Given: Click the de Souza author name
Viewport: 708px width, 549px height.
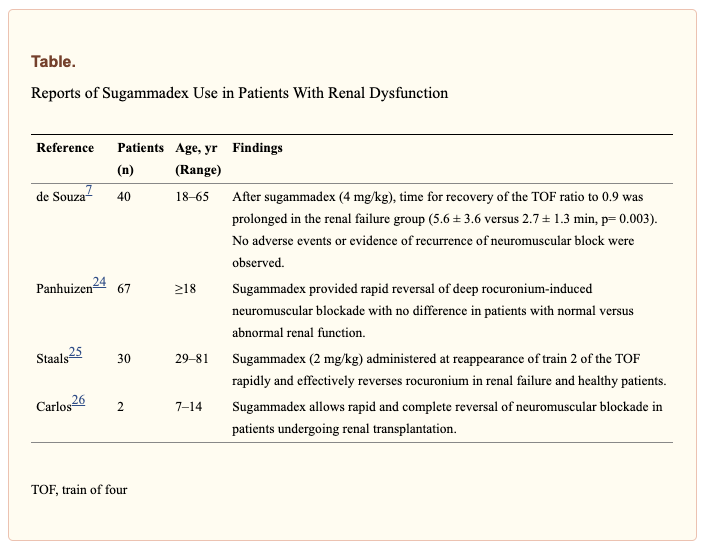Looking at the screenshot, I should pos(58,196).
